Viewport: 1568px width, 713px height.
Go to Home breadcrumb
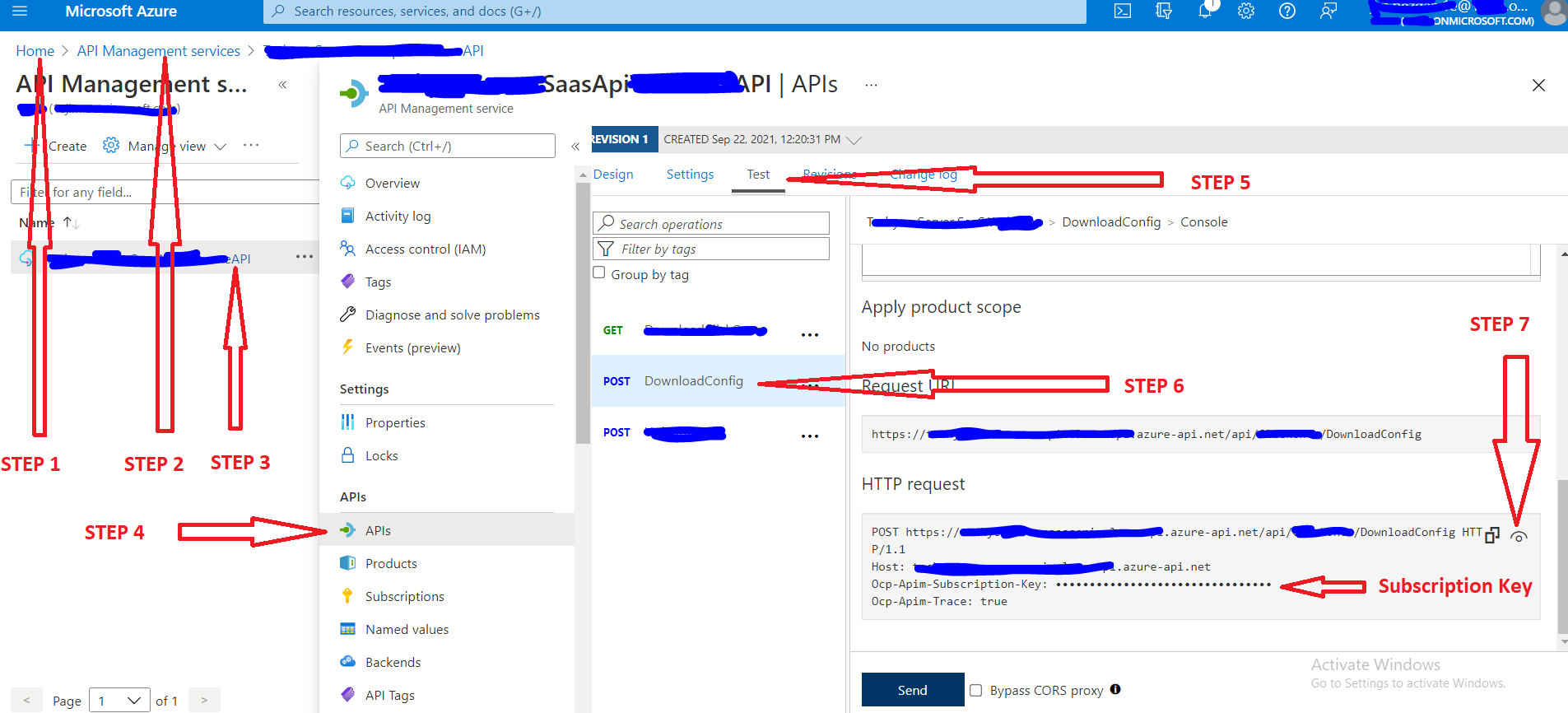pyautogui.click(x=35, y=51)
